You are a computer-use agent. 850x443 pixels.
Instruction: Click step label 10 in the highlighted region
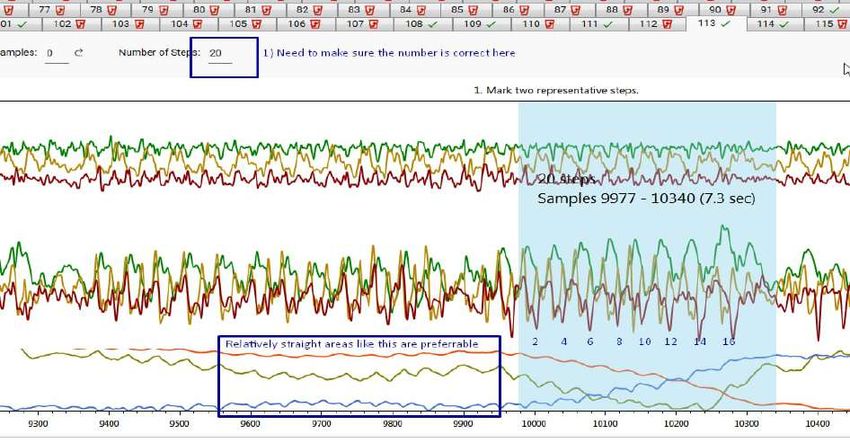click(645, 342)
